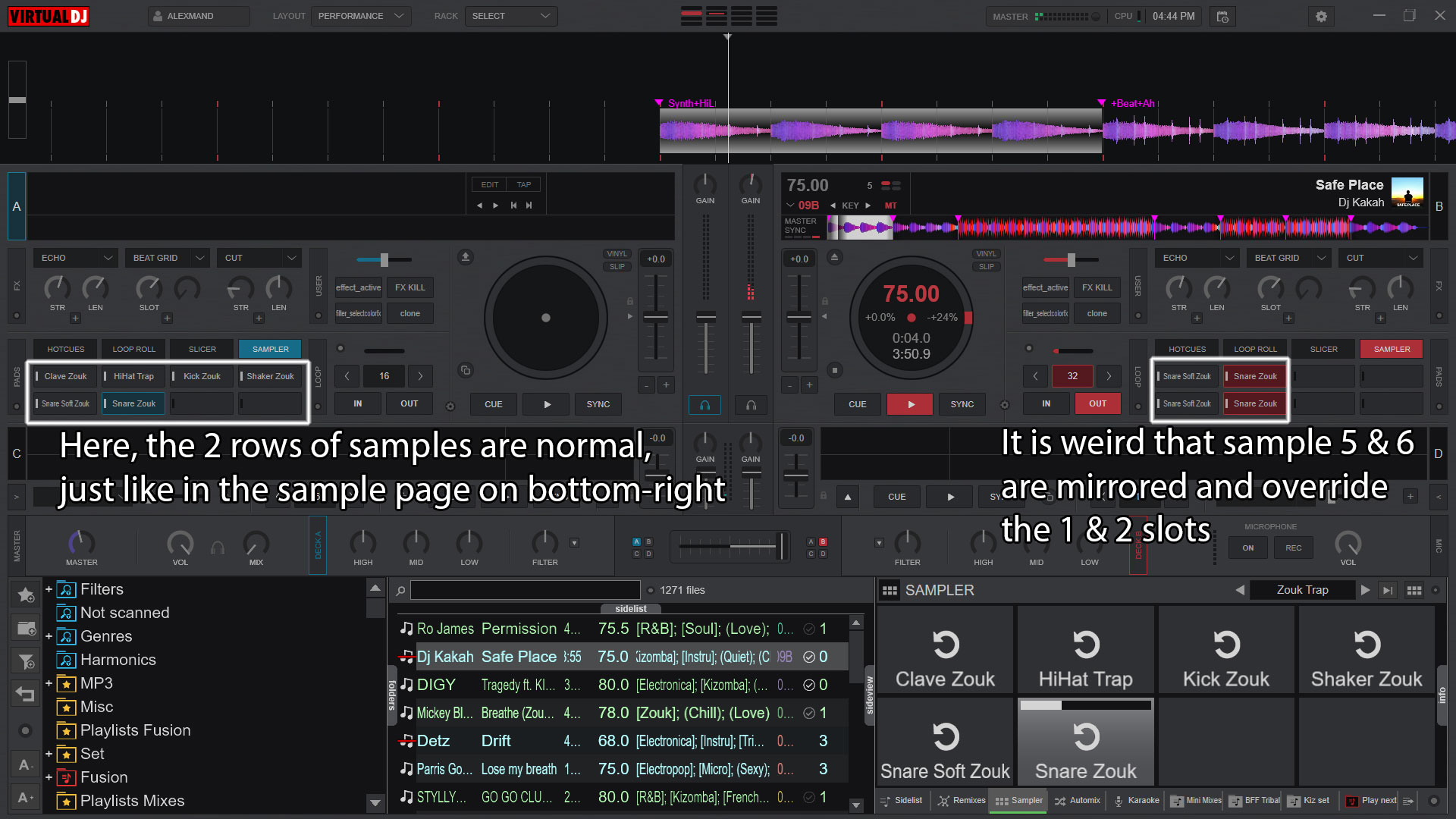Trigger the Snare Soft Zouk sample
The height and width of the screenshot is (819, 1456).
pos(945,742)
